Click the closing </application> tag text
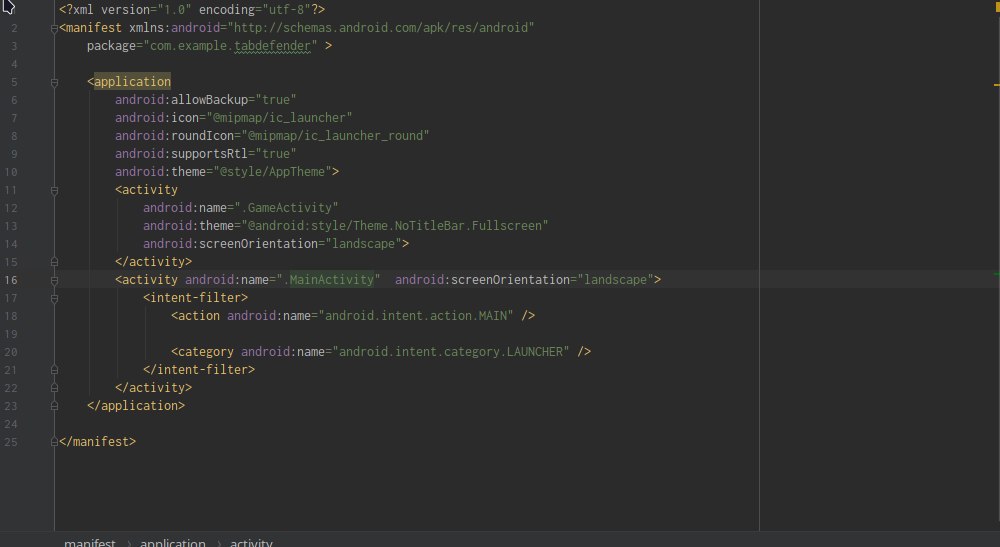The image size is (1000, 547). [x=136, y=406]
